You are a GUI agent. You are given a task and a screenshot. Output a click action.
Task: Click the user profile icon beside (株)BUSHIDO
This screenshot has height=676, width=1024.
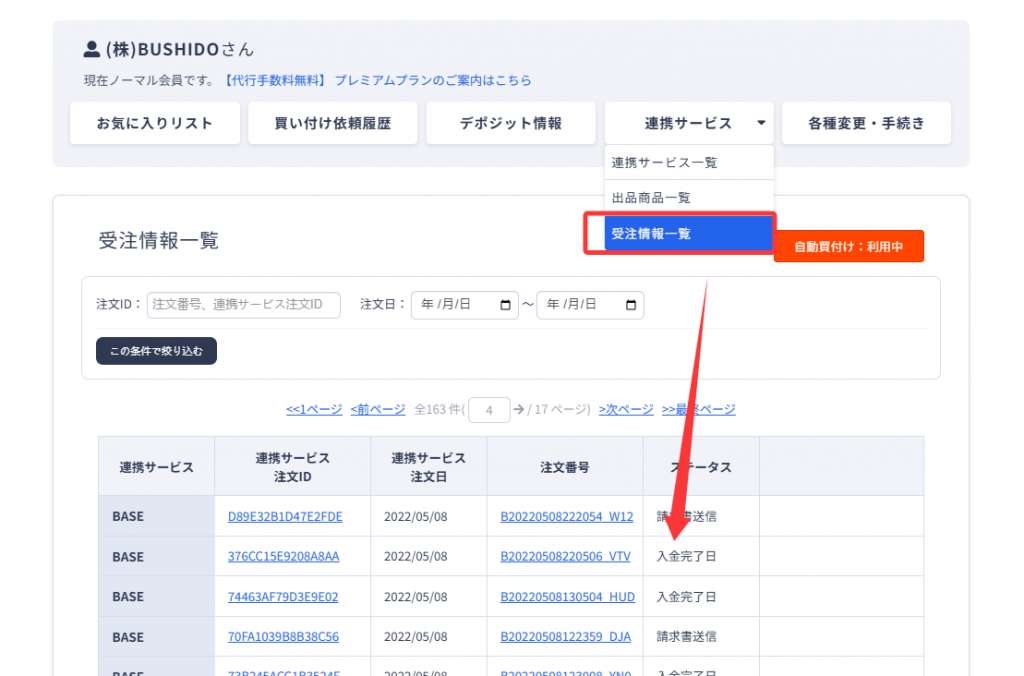[x=93, y=49]
